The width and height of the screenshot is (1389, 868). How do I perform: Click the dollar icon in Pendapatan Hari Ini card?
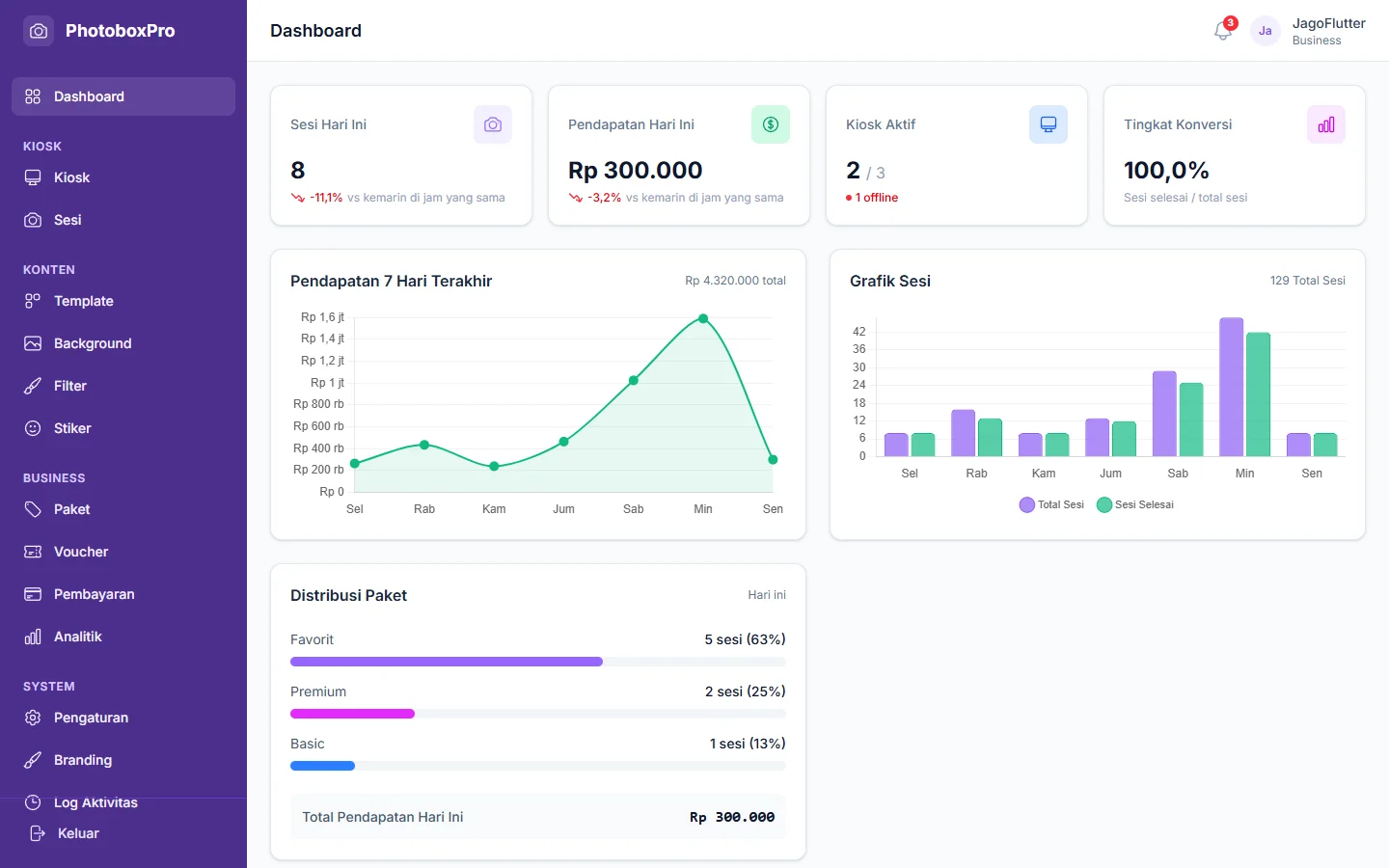pos(771,124)
